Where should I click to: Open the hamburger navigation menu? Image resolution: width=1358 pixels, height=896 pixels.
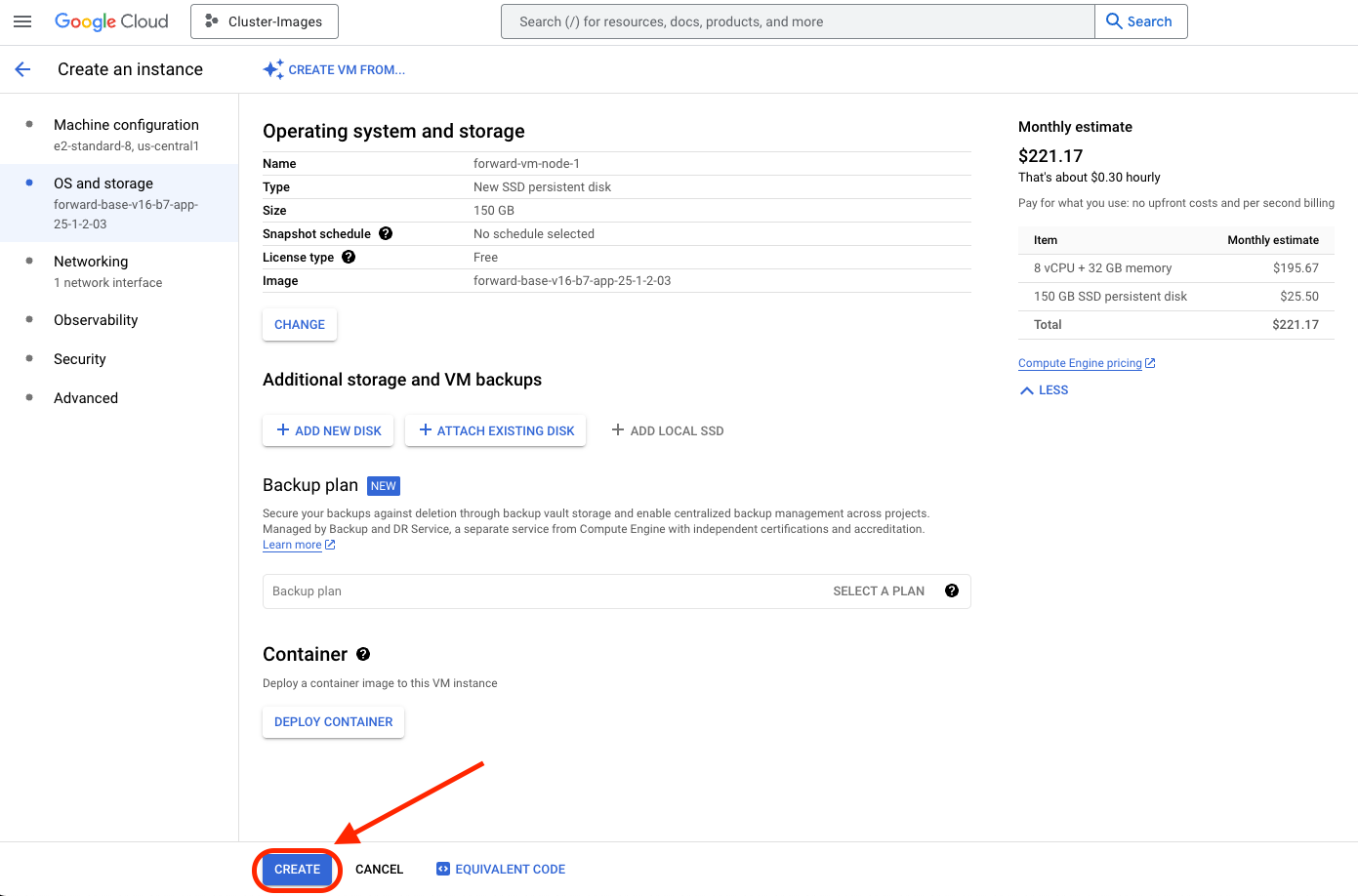coord(22,21)
